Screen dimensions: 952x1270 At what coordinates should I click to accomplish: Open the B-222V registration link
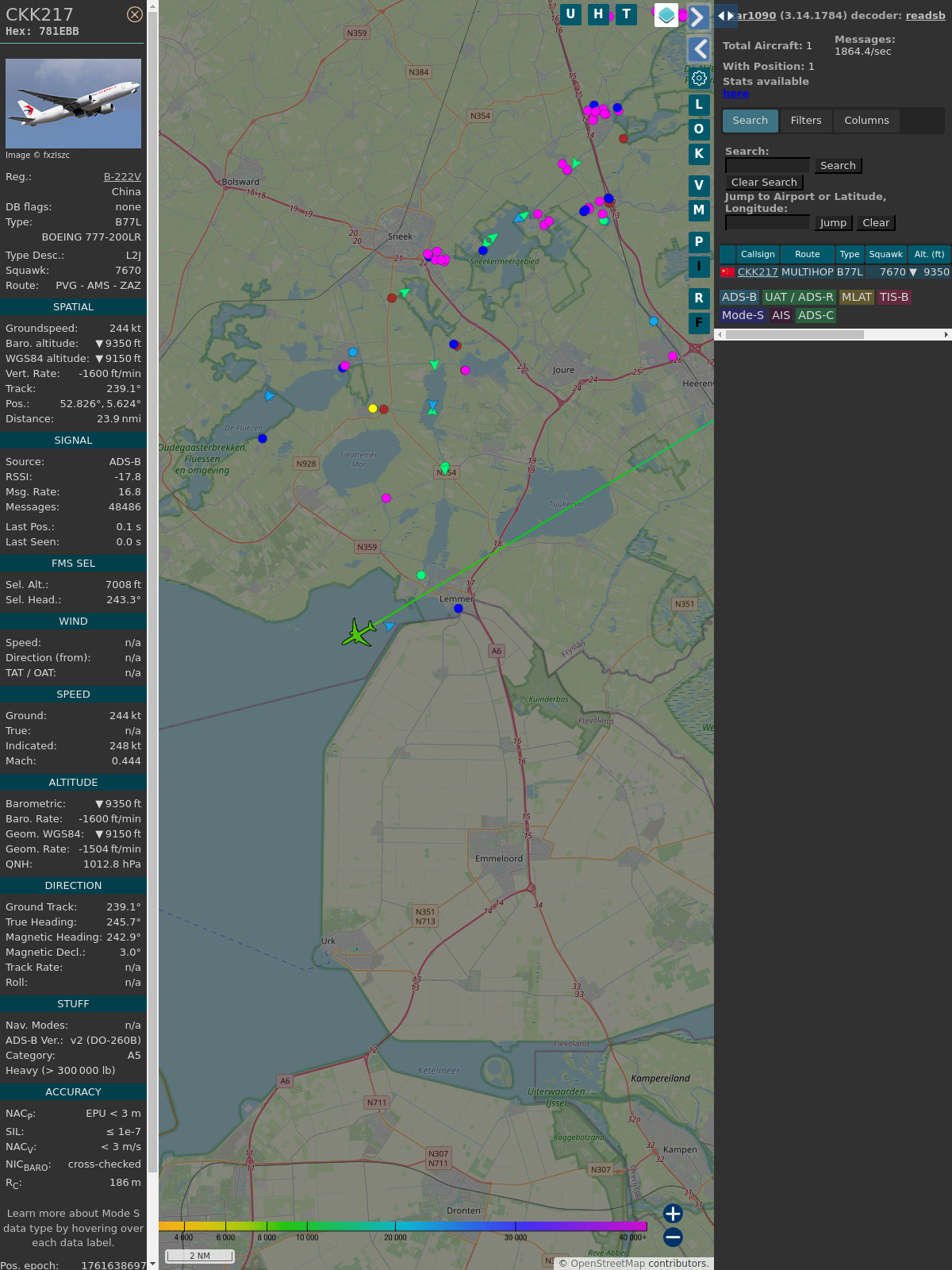(x=122, y=177)
